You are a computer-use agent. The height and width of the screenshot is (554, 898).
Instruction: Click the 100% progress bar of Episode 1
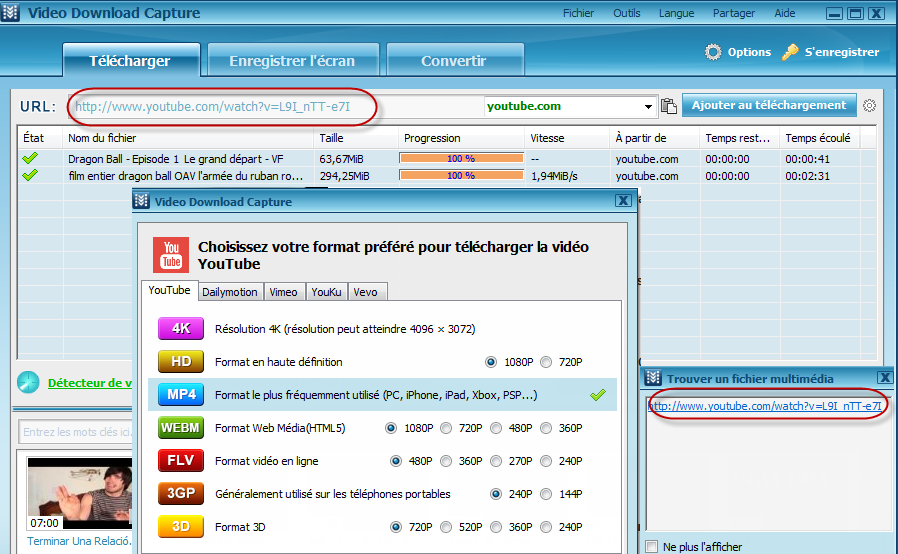pos(461,158)
